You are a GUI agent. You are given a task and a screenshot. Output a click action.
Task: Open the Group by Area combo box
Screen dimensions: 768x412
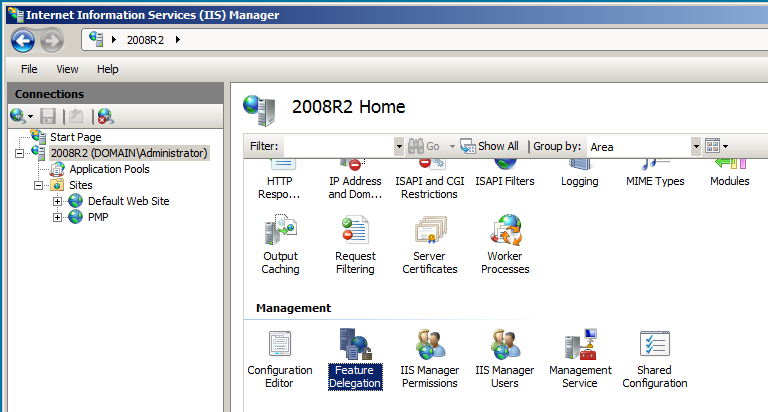click(644, 146)
